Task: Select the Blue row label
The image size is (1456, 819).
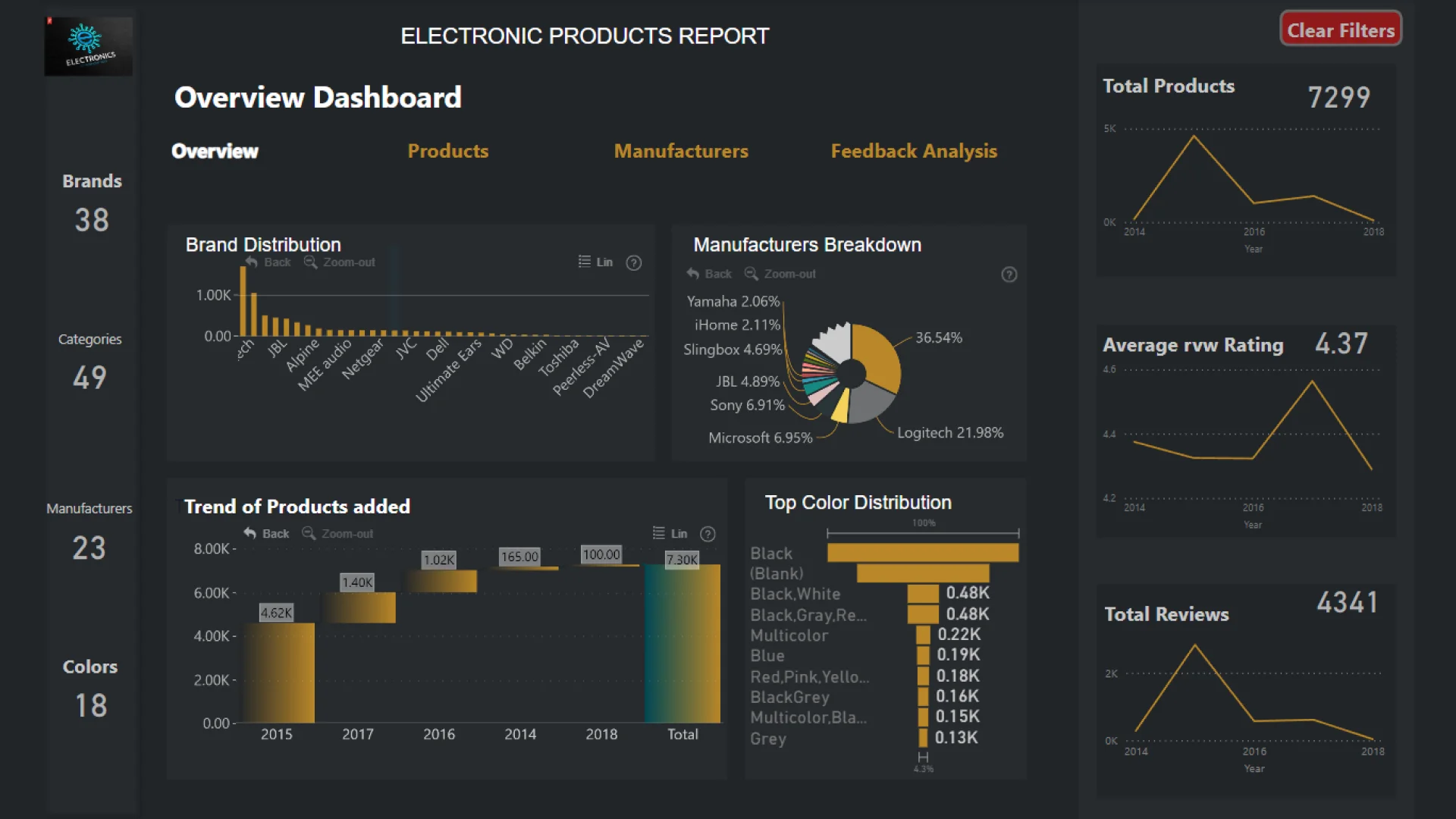Action: (767, 656)
